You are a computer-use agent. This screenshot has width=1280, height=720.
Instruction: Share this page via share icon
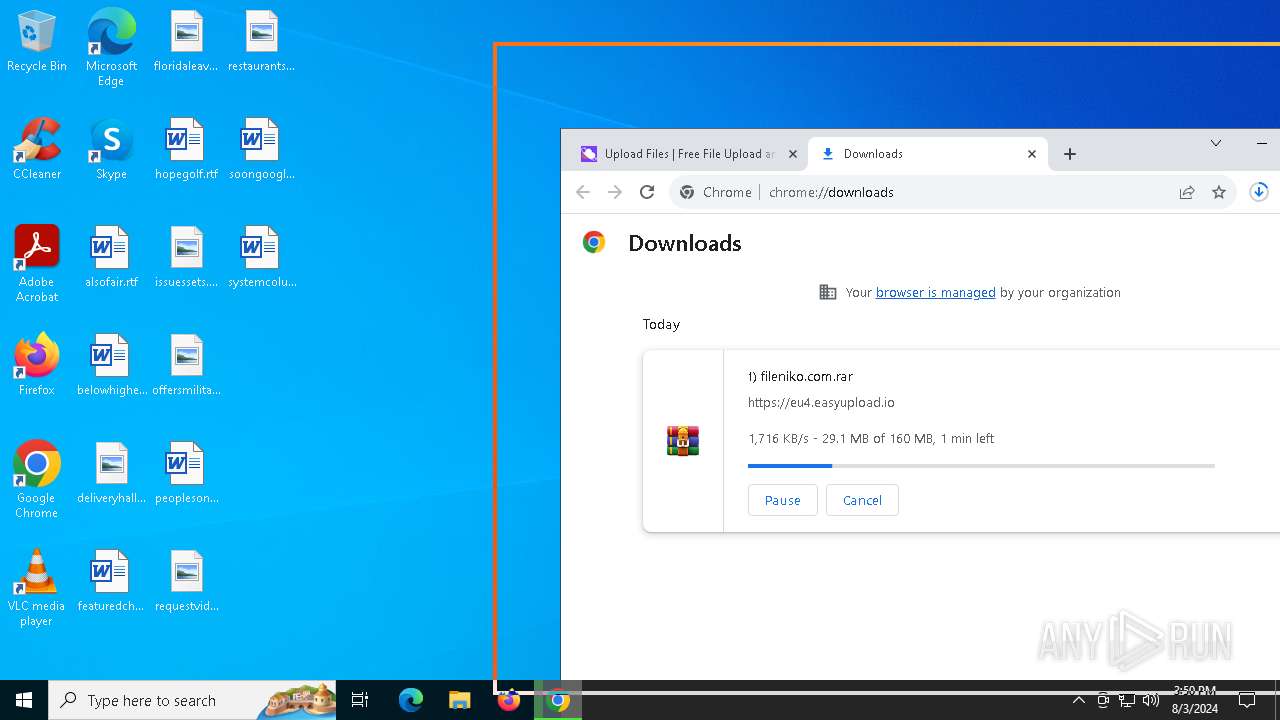click(x=1187, y=192)
